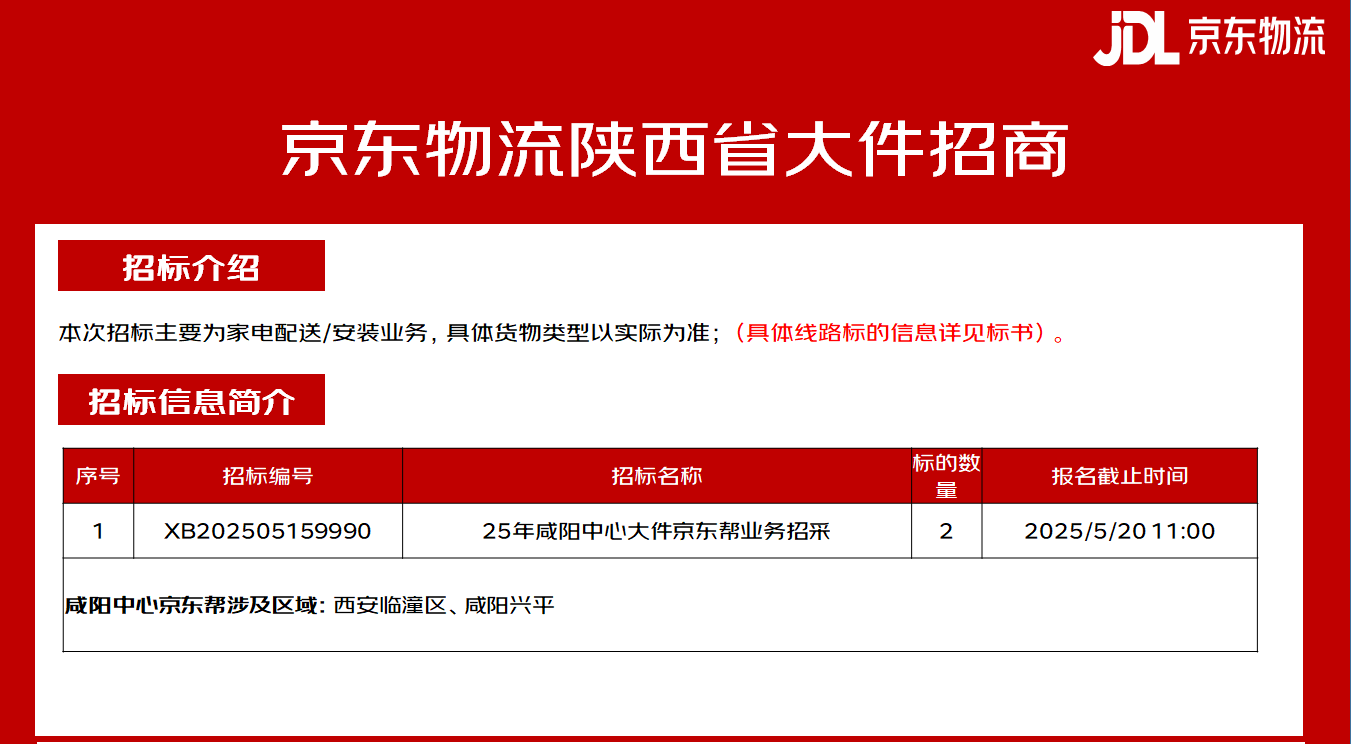Click the 序号 column header
Image resolution: width=1352 pixels, height=744 pixels.
coord(98,476)
